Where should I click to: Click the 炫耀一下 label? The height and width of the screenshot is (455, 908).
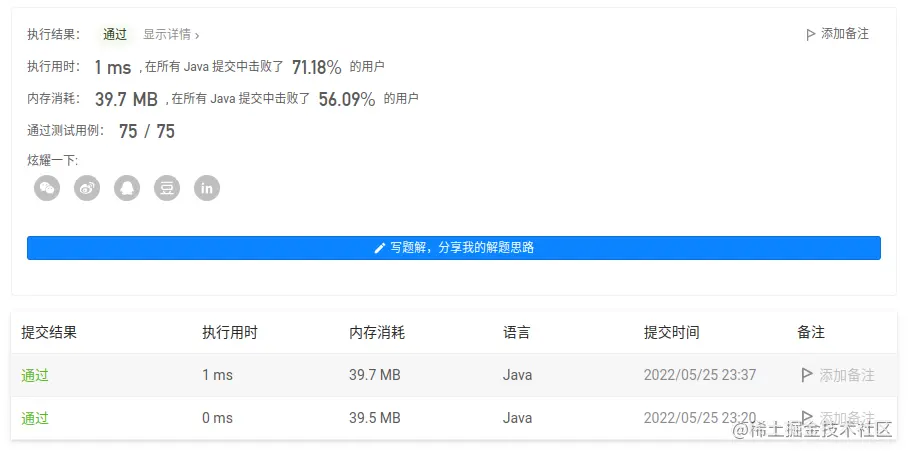(53, 160)
